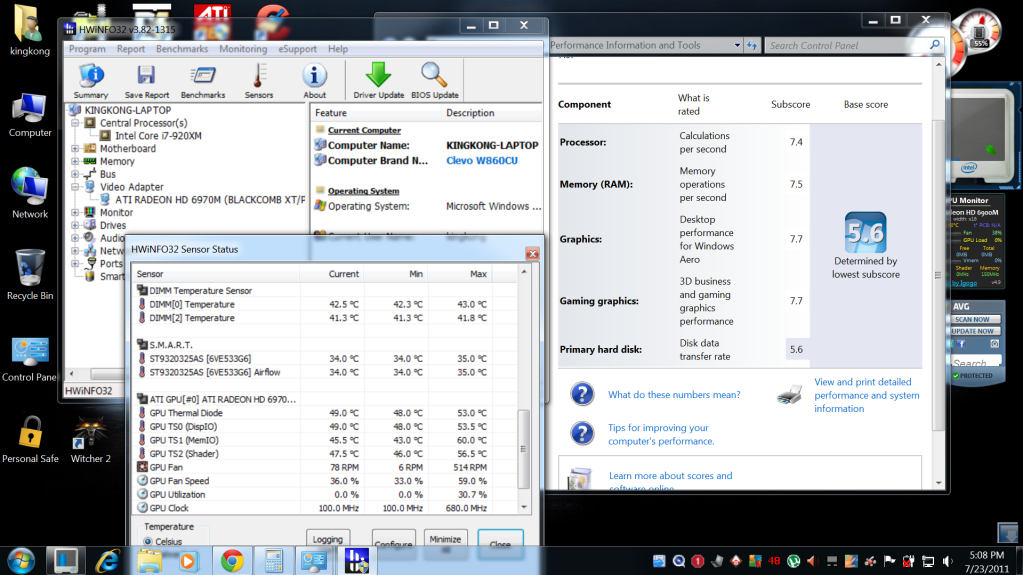
Task: Click the UPDATE NOW button in AVG gadget
Action: click(972, 331)
